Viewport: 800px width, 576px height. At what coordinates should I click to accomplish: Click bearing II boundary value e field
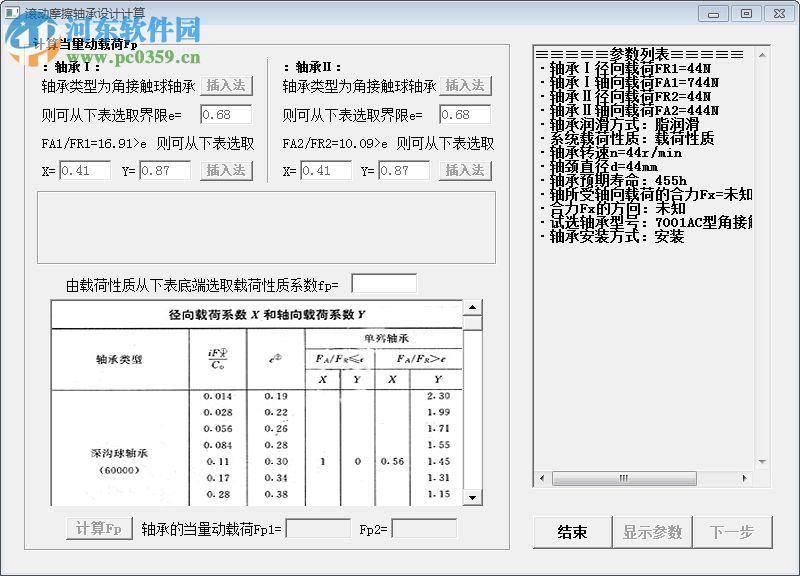[x=465, y=114]
